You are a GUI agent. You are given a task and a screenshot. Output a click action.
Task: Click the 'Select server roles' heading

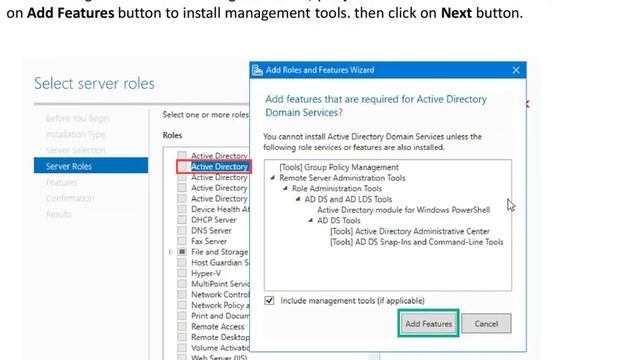(94, 83)
